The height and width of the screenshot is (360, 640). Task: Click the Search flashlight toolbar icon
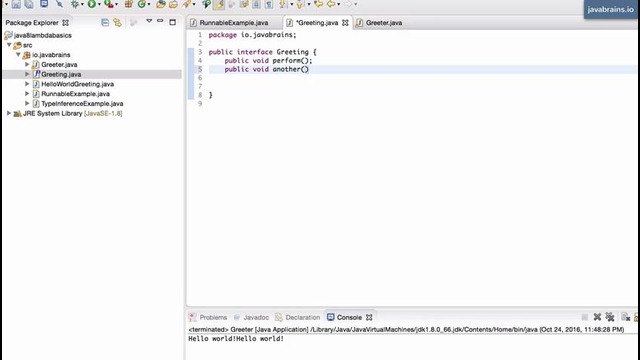coord(187,4)
